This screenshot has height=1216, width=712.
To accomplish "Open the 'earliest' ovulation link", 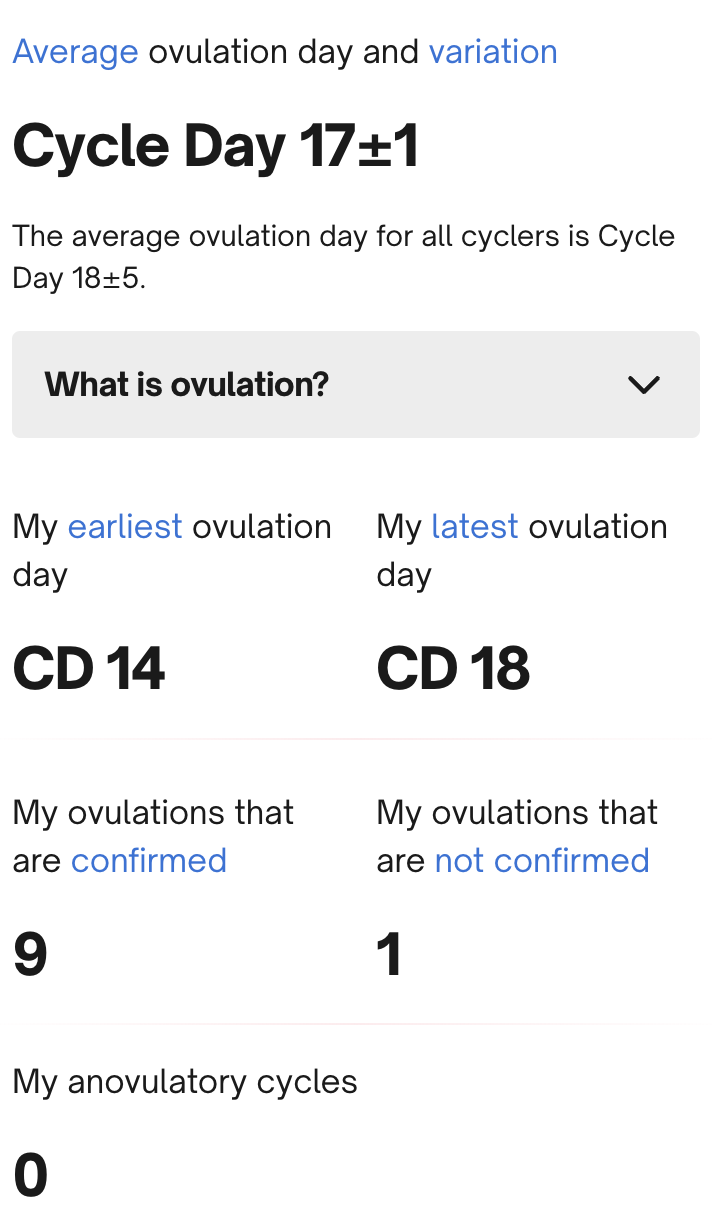I will click(125, 526).
